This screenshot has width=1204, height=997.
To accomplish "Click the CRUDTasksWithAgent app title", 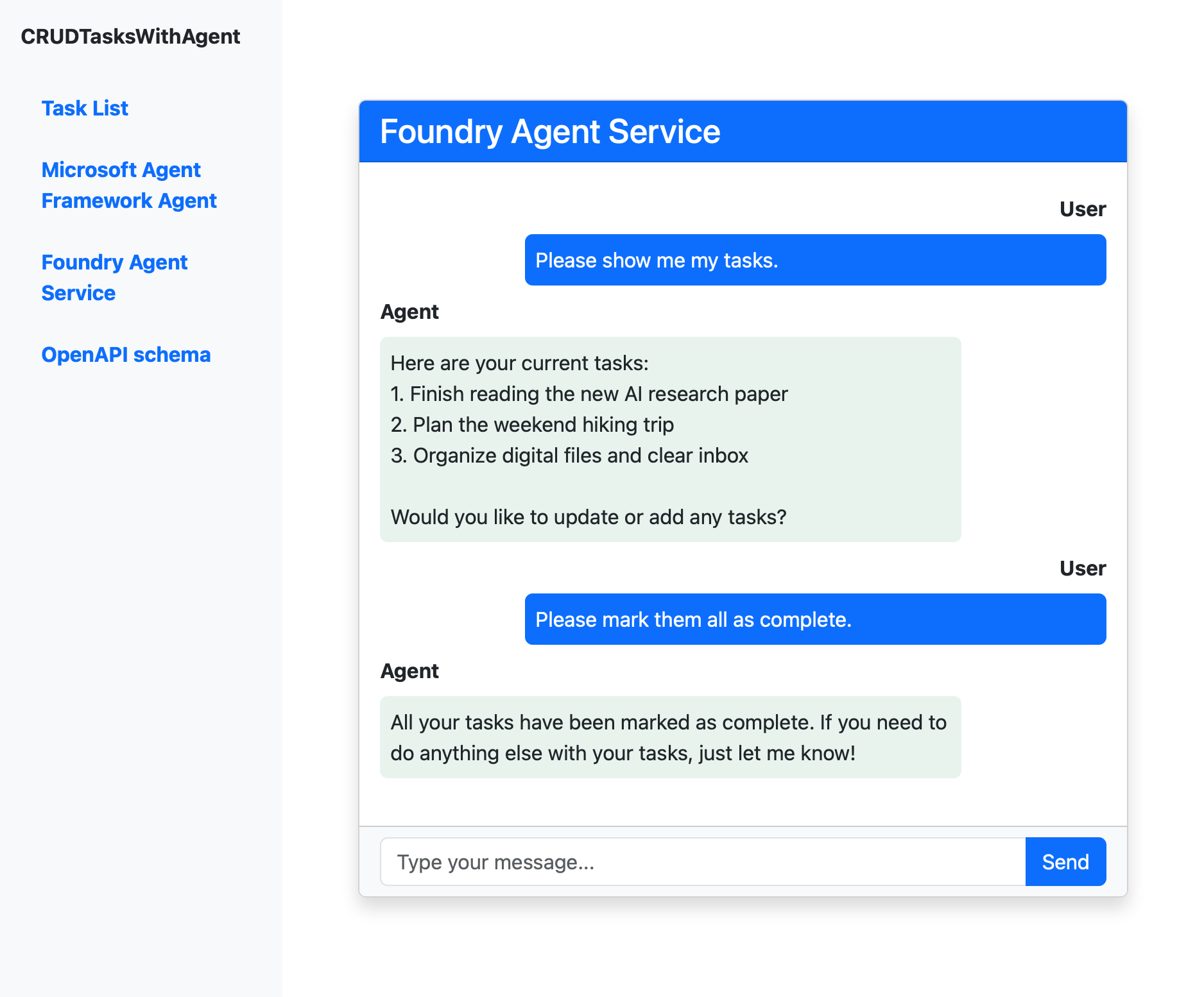I will (130, 37).
